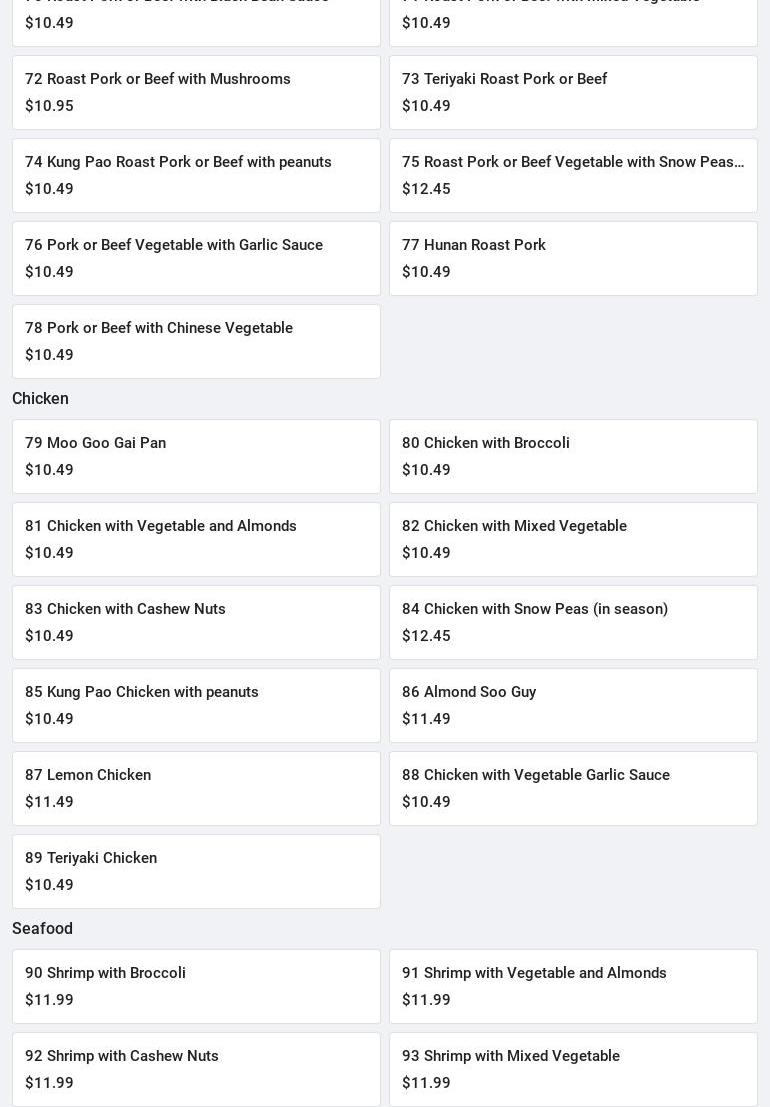Pick item 75 with Snow Peas
The height and width of the screenshot is (1107, 770).
pyautogui.click(x=573, y=175)
